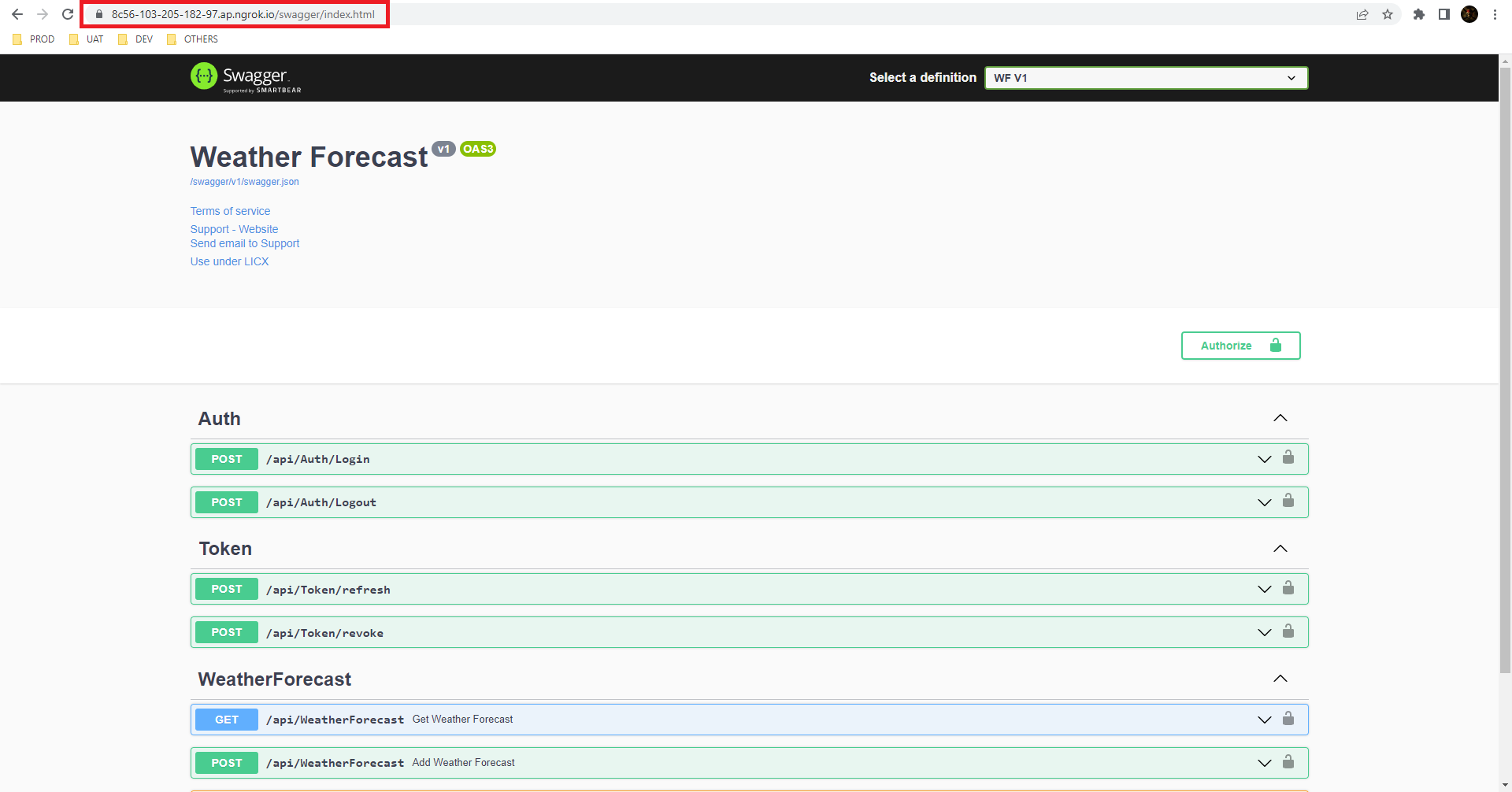Screen dimensions: 1512x792
Task: Click the lock icon on /api/Token/revoke row
Action: pos(1288,631)
